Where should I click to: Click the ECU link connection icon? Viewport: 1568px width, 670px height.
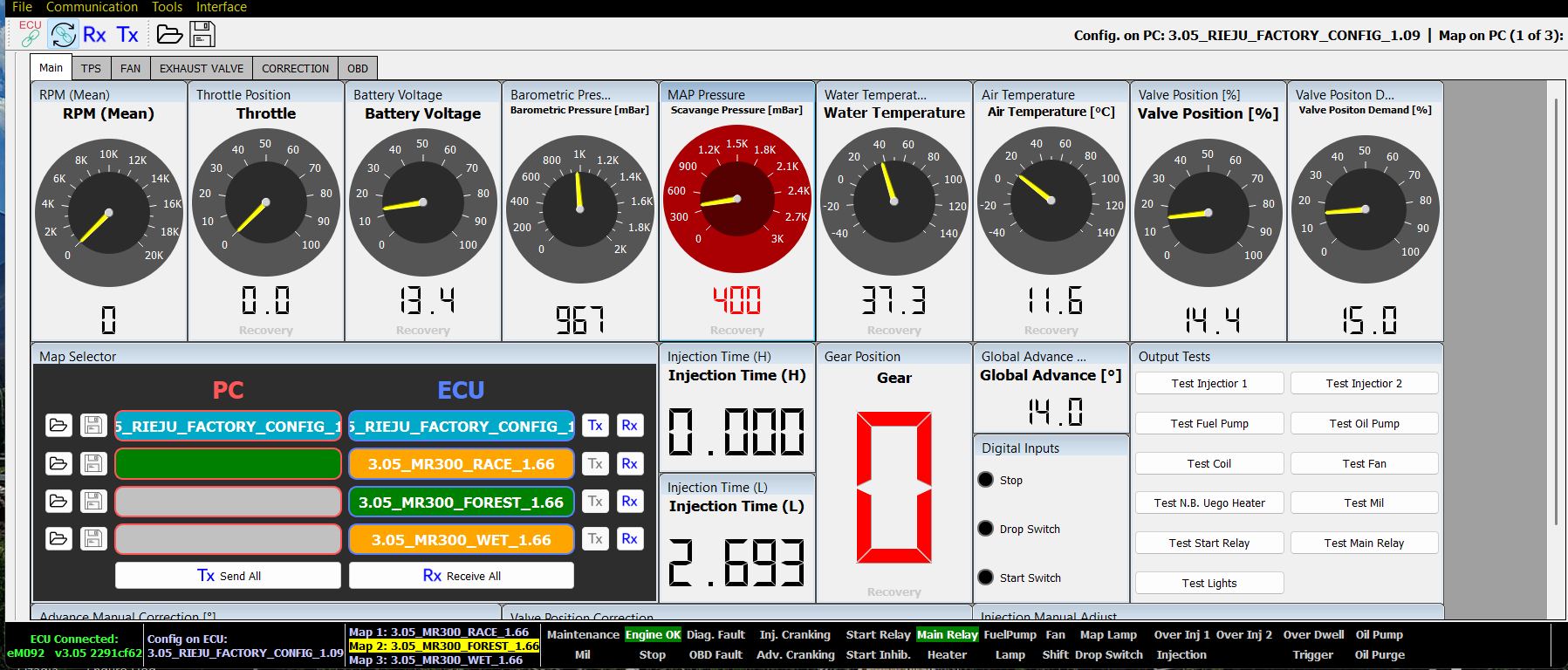30,34
